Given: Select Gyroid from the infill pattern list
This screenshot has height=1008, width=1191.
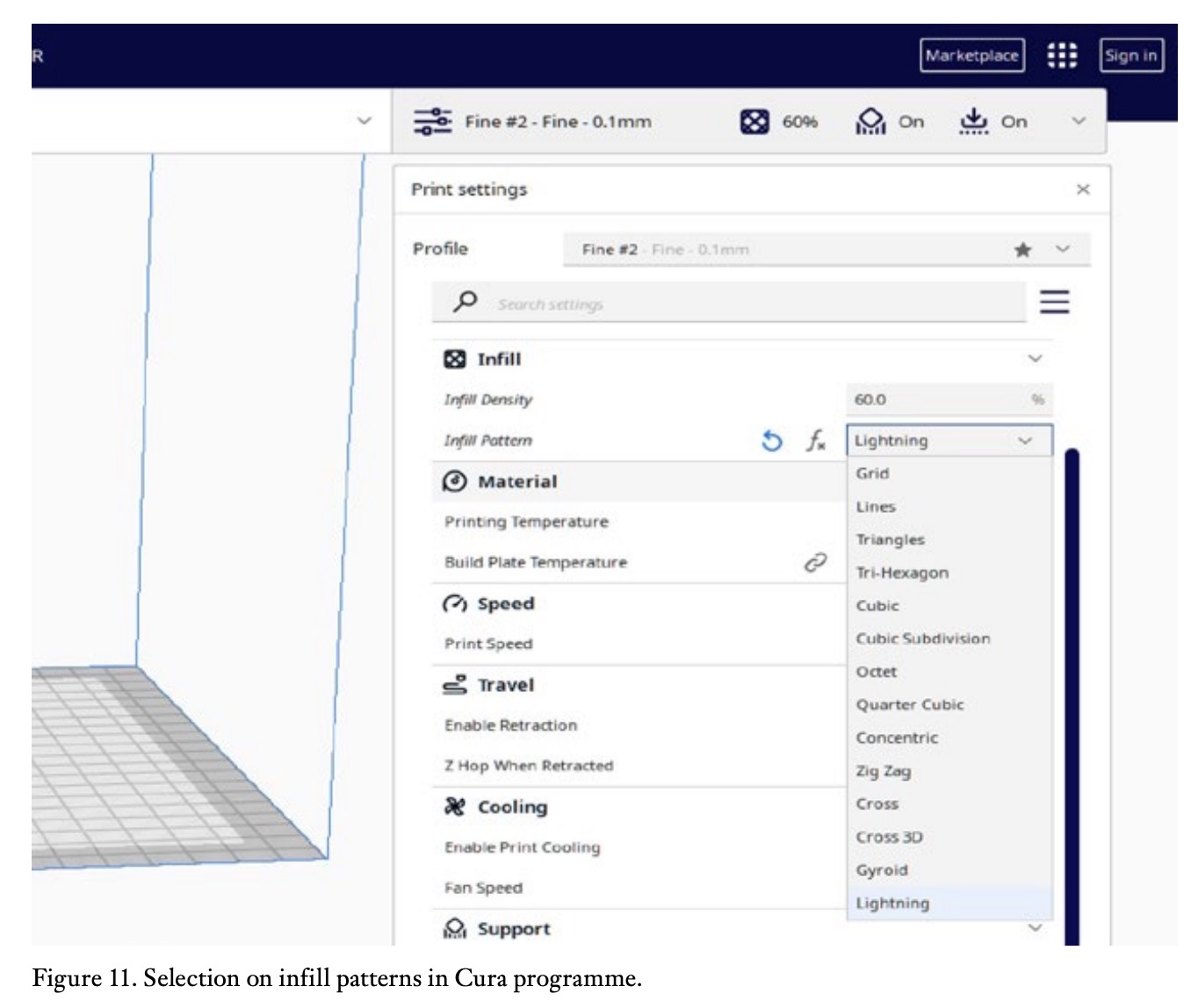Looking at the screenshot, I should pyautogui.click(x=882, y=870).
